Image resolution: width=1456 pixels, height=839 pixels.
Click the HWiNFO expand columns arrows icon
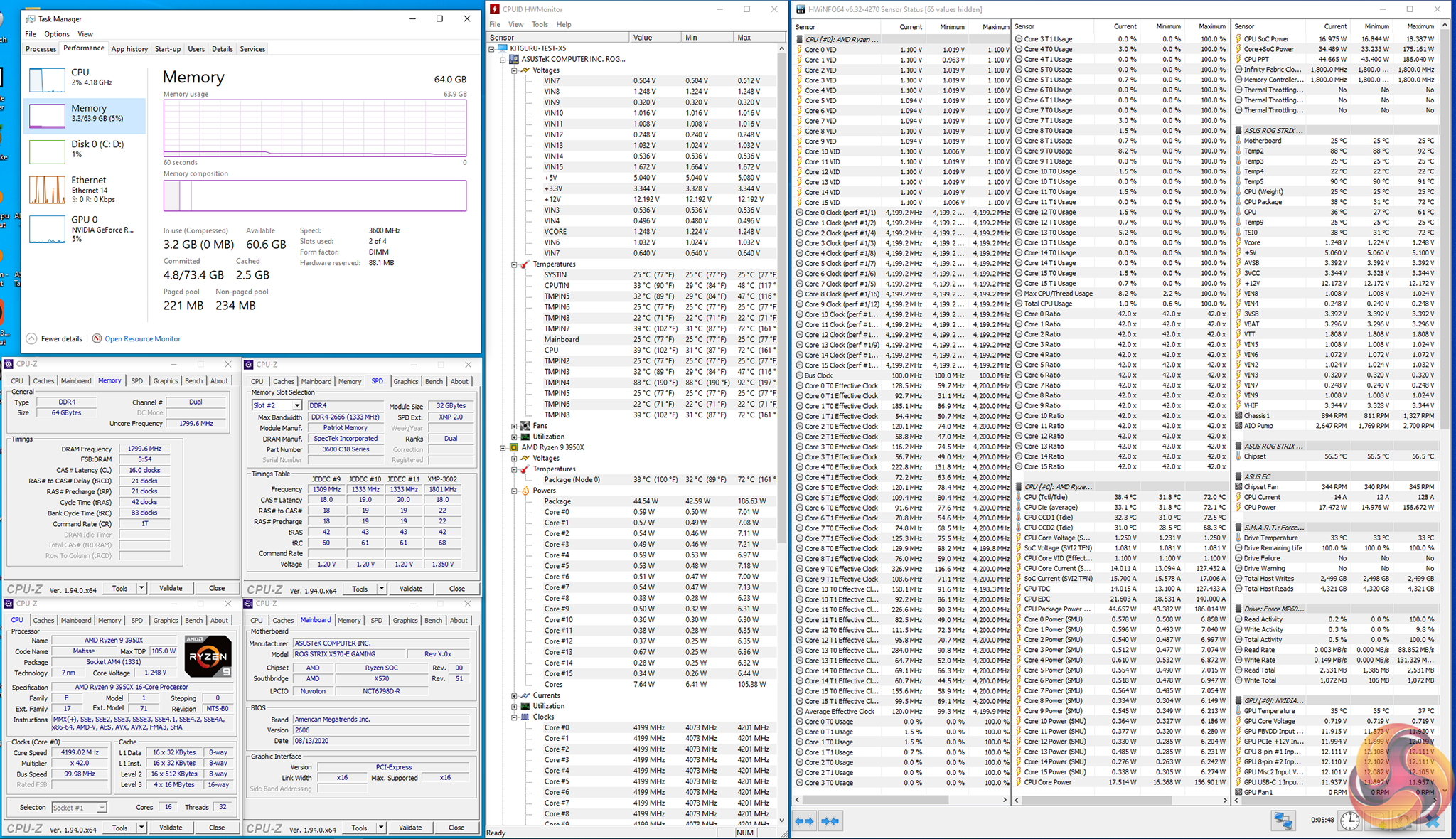coord(804,821)
